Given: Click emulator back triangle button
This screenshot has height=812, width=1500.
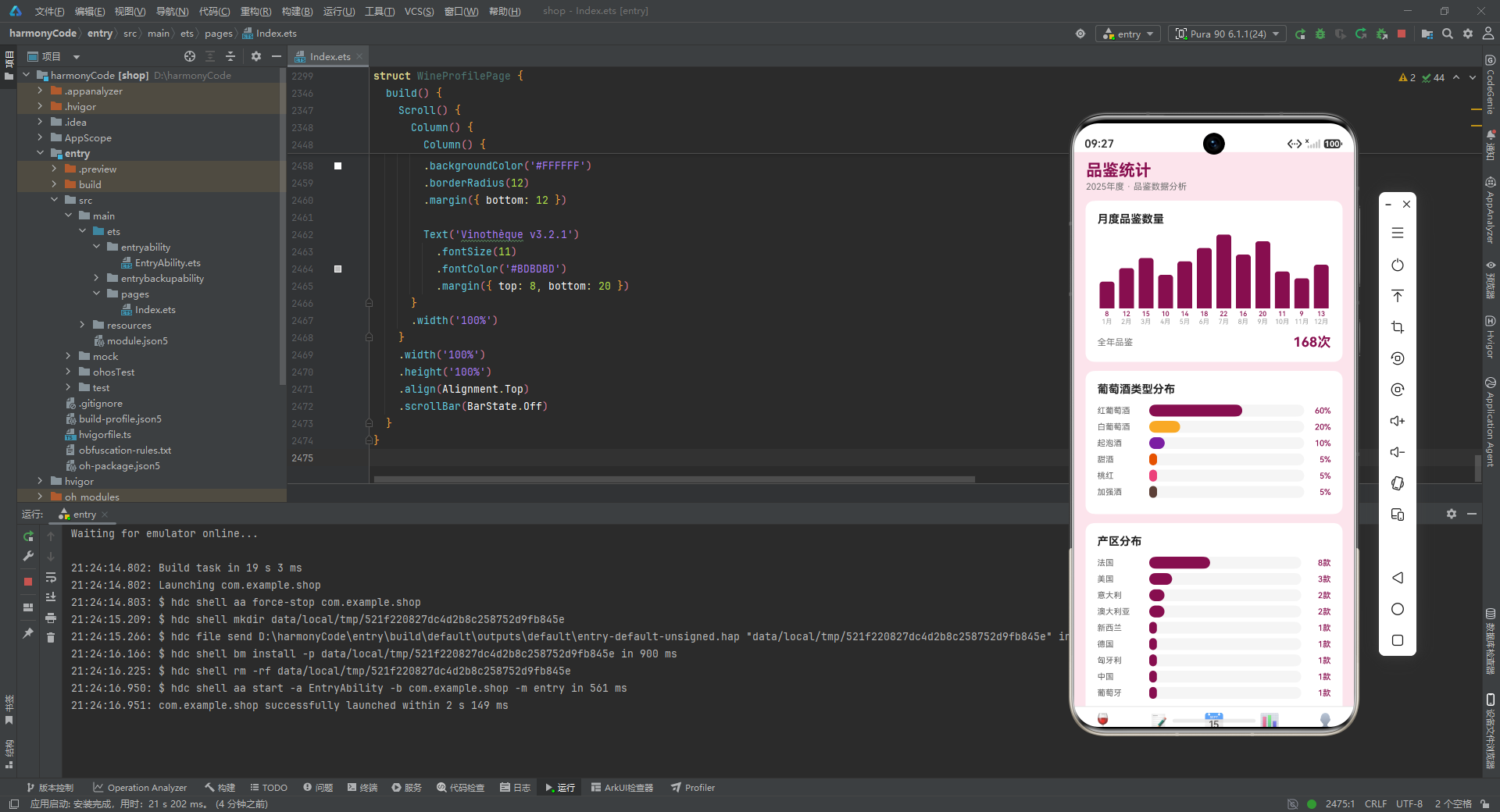Looking at the screenshot, I should point(1398,578).
